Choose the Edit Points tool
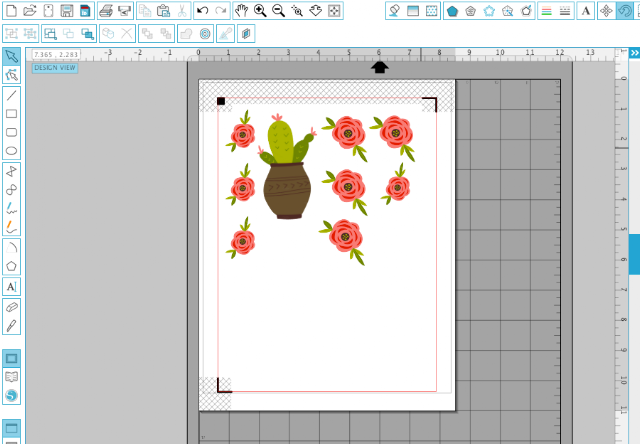This screenshot has height=444, width=640. pyautogui.click(x=11, y=75)
